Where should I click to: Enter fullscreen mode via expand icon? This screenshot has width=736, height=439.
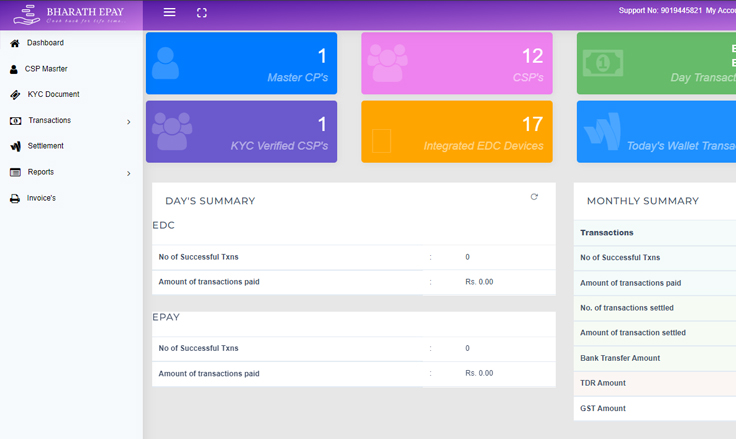click(202, 13)
